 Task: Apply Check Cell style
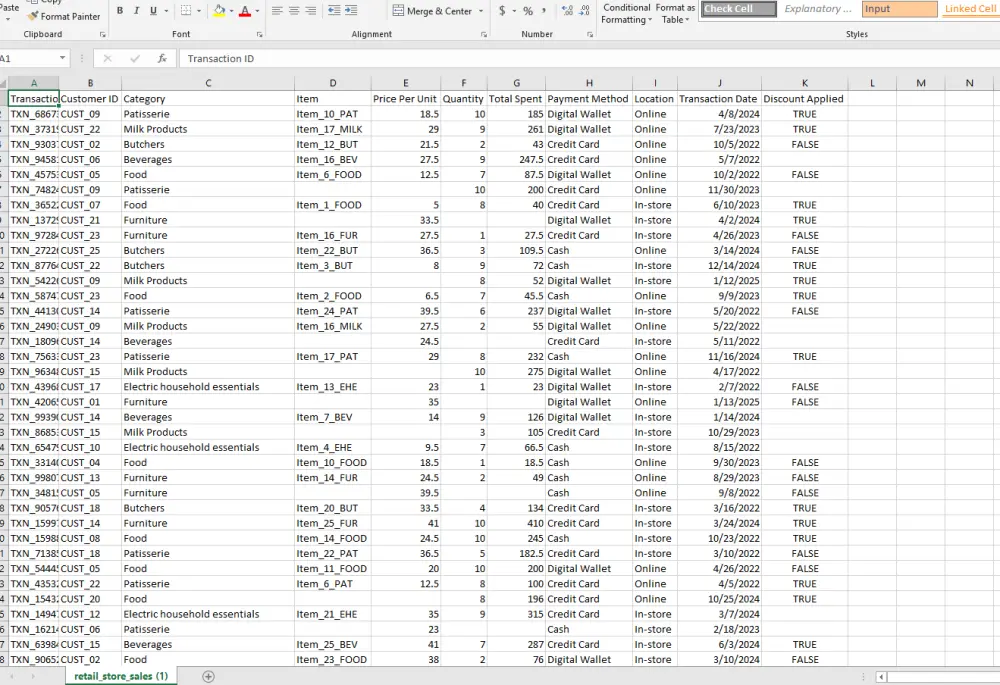click(739, 9)
